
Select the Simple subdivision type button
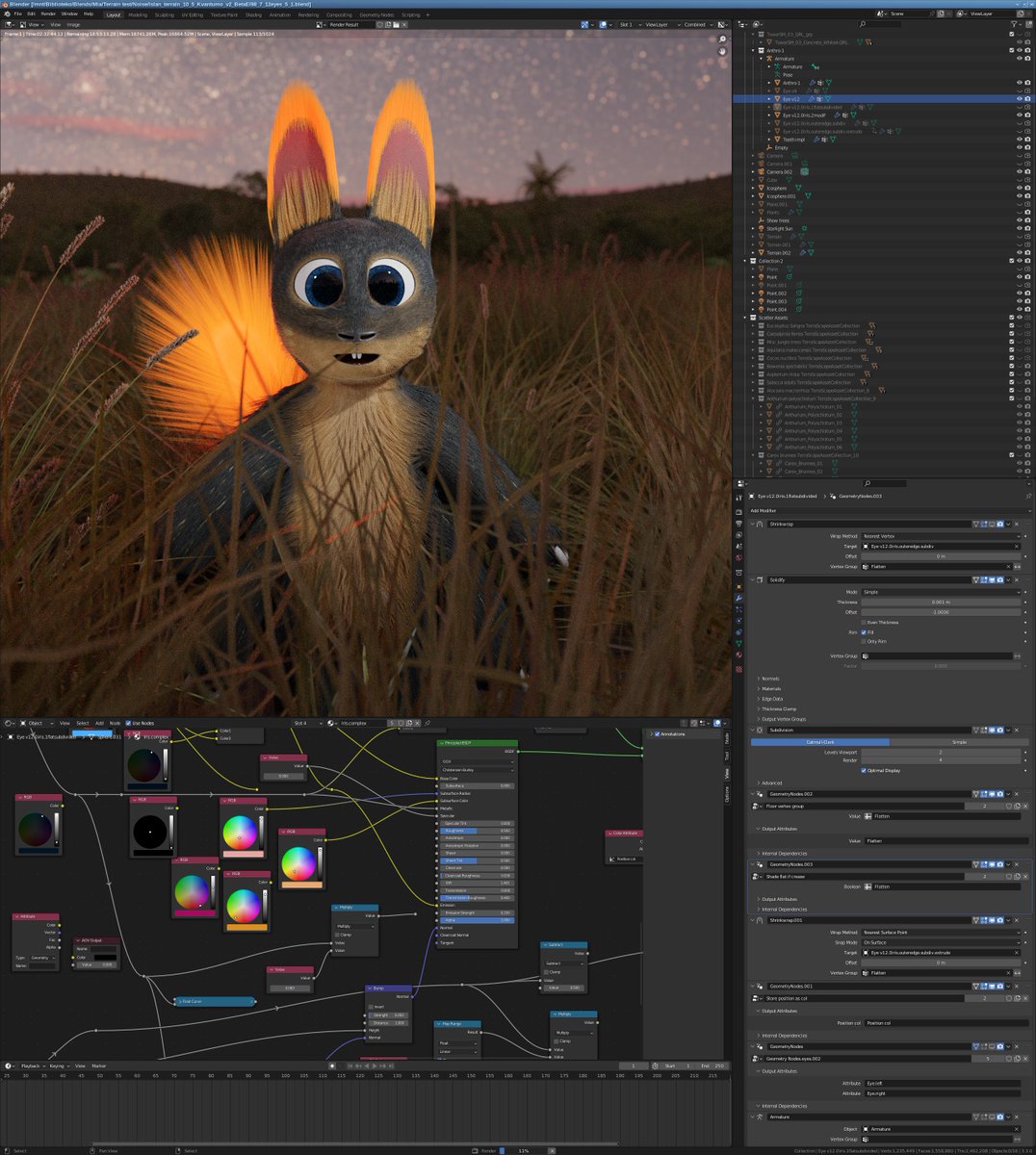(x=959, y=742)
